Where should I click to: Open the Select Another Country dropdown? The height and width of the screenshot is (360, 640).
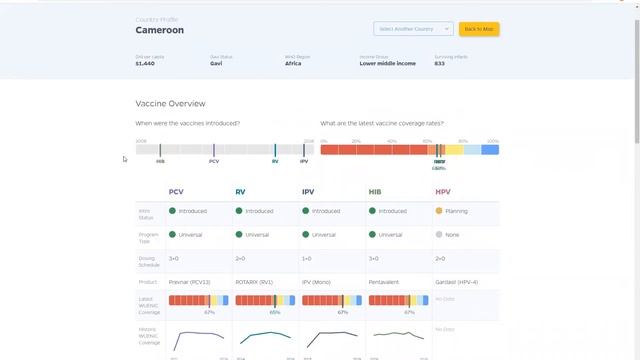point(413,29)
